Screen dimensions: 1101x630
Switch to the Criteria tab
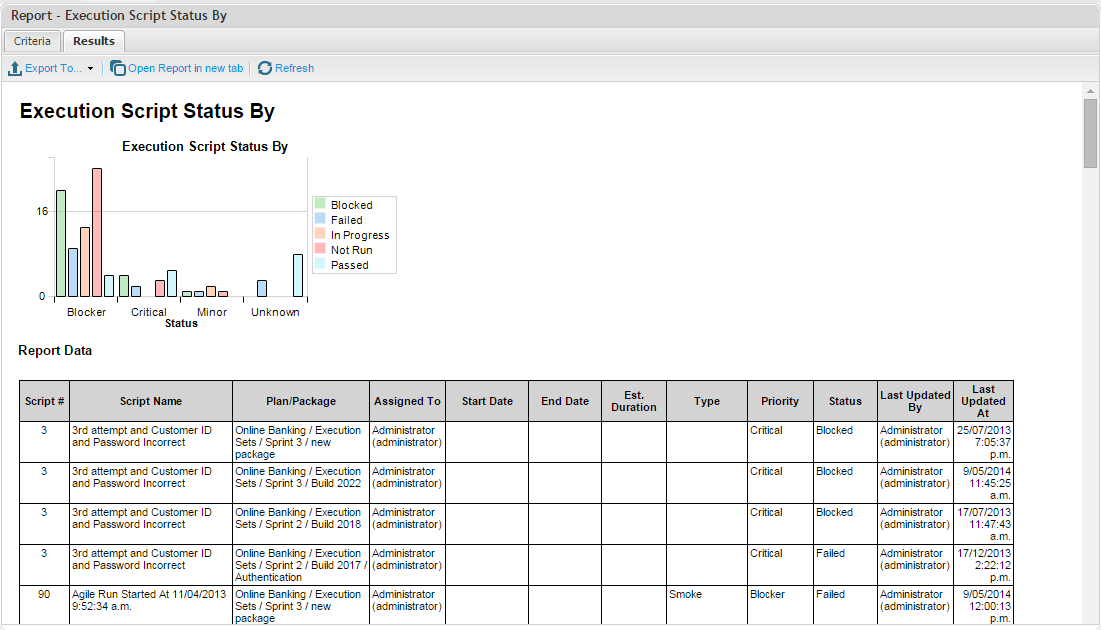pyautogui.click(x=32, y=41)
